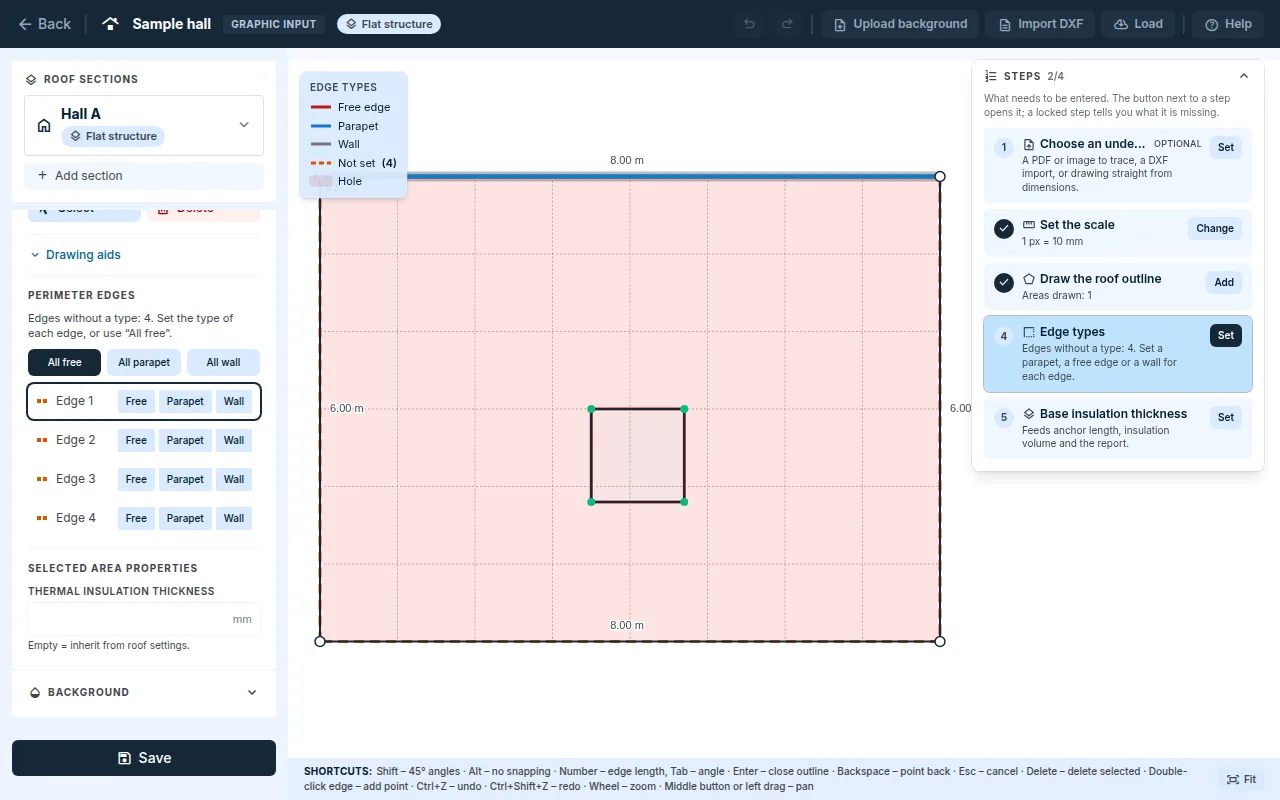The width and height of the screenshot is (1280, 800).
Task: Set Edge 4 type to Free
Action: tap(136, 518)
